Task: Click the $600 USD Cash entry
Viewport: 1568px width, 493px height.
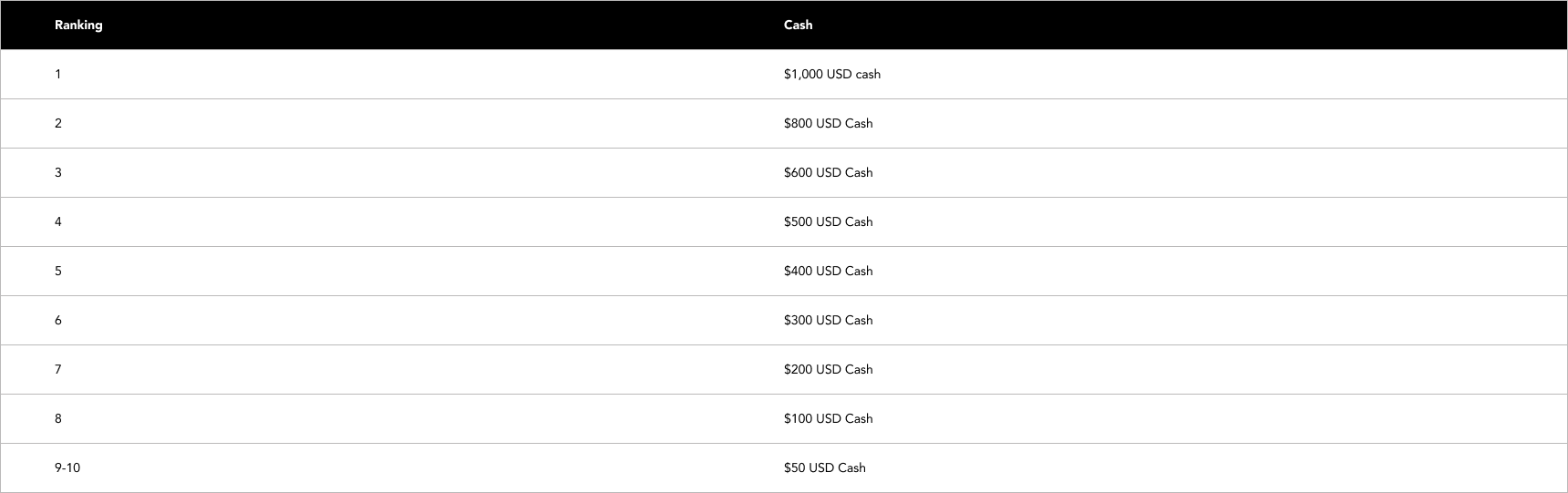Action: [828, 172]
